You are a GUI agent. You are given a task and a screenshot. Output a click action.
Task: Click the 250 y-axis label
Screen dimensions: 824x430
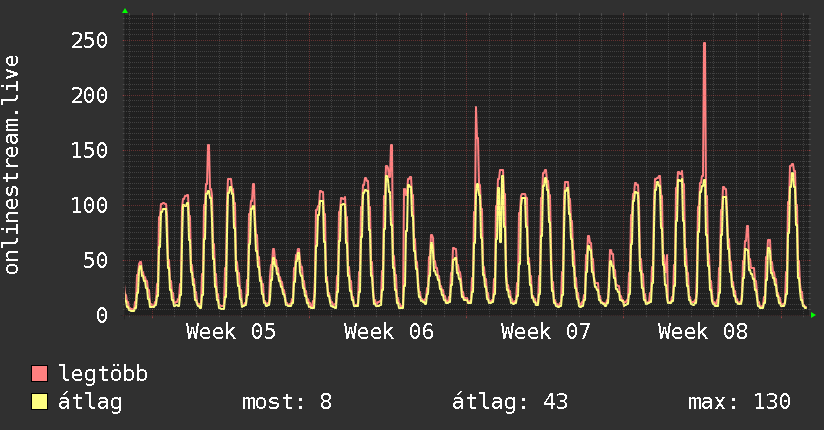click(x=89, y=40)
